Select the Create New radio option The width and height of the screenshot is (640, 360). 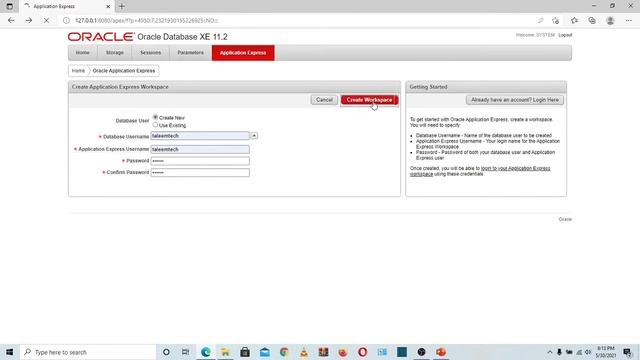[x=155, y=117]
